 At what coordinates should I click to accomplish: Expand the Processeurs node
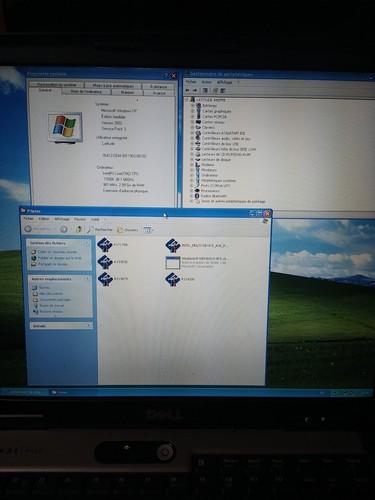click(192, 191)
